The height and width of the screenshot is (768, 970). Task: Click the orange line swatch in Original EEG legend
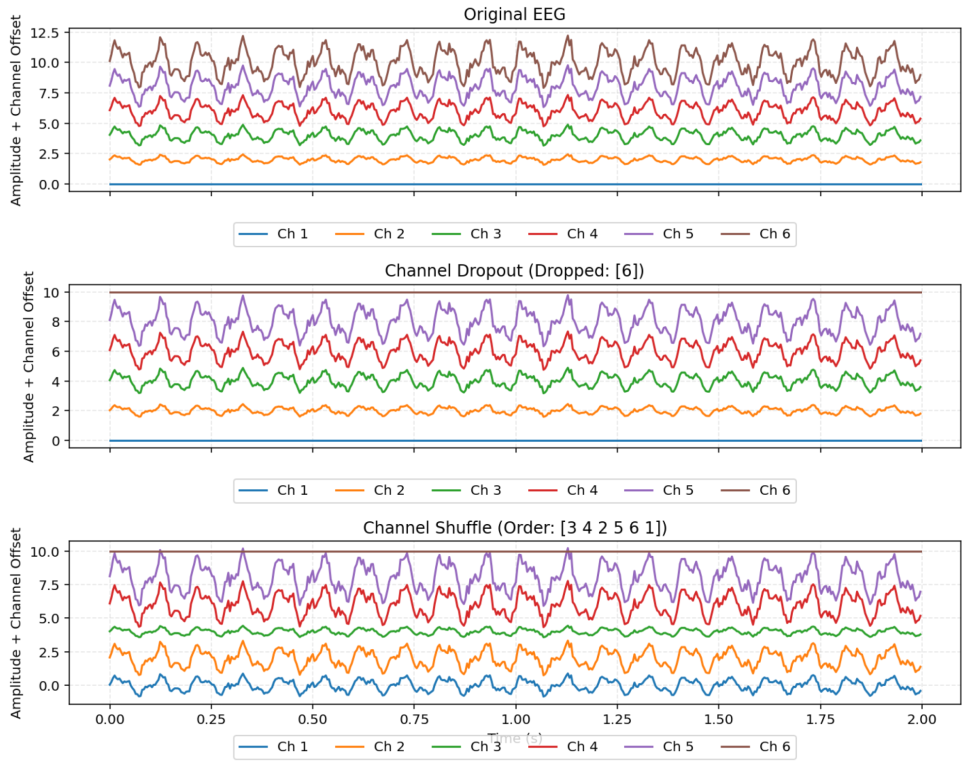click(351, 234)
